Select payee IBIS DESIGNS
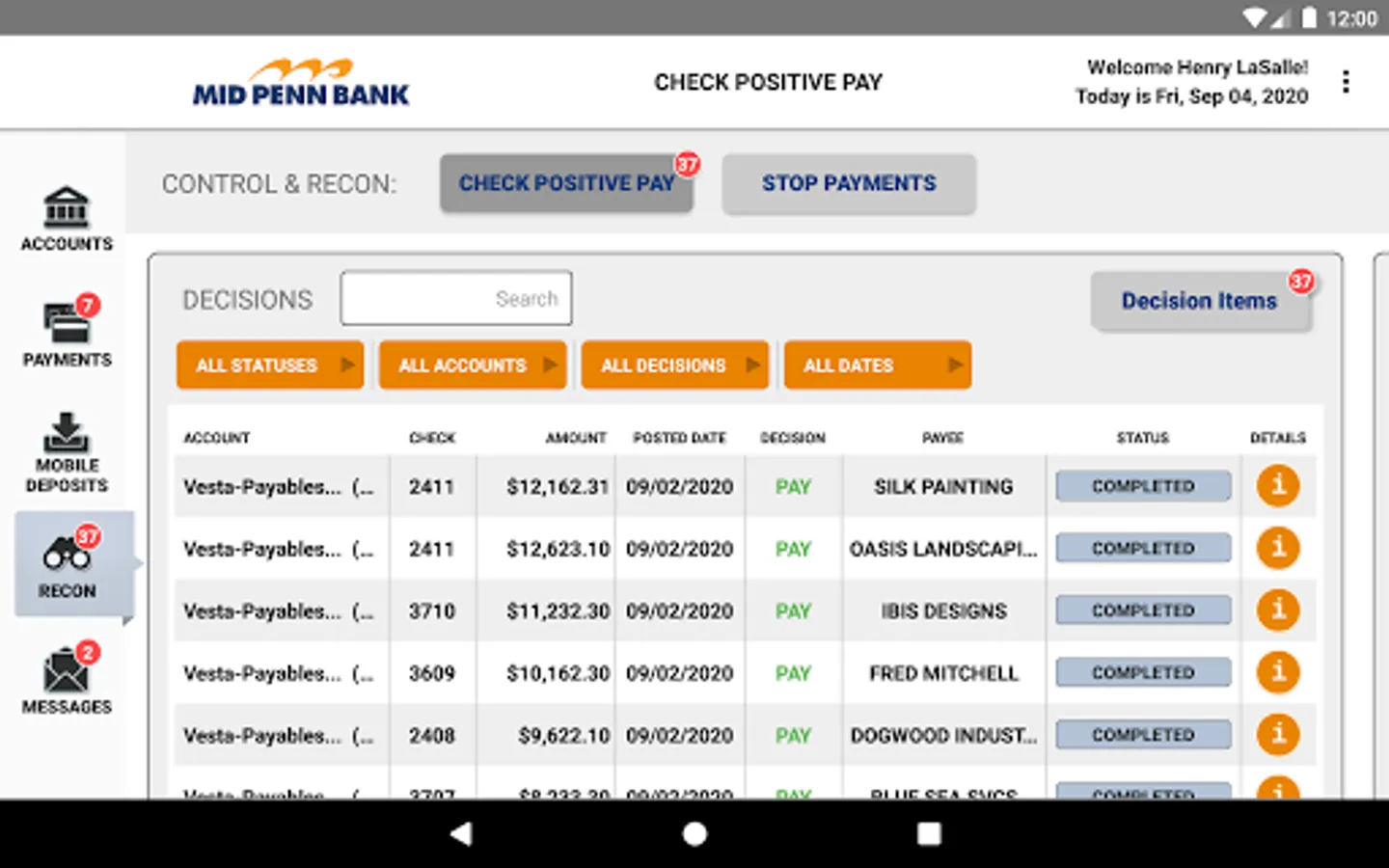This screenshot has height=868, width=1389. (943, 611)
